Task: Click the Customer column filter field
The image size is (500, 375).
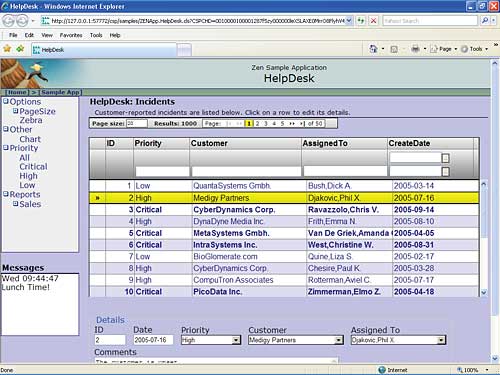Action: click(x=246, y=172)
